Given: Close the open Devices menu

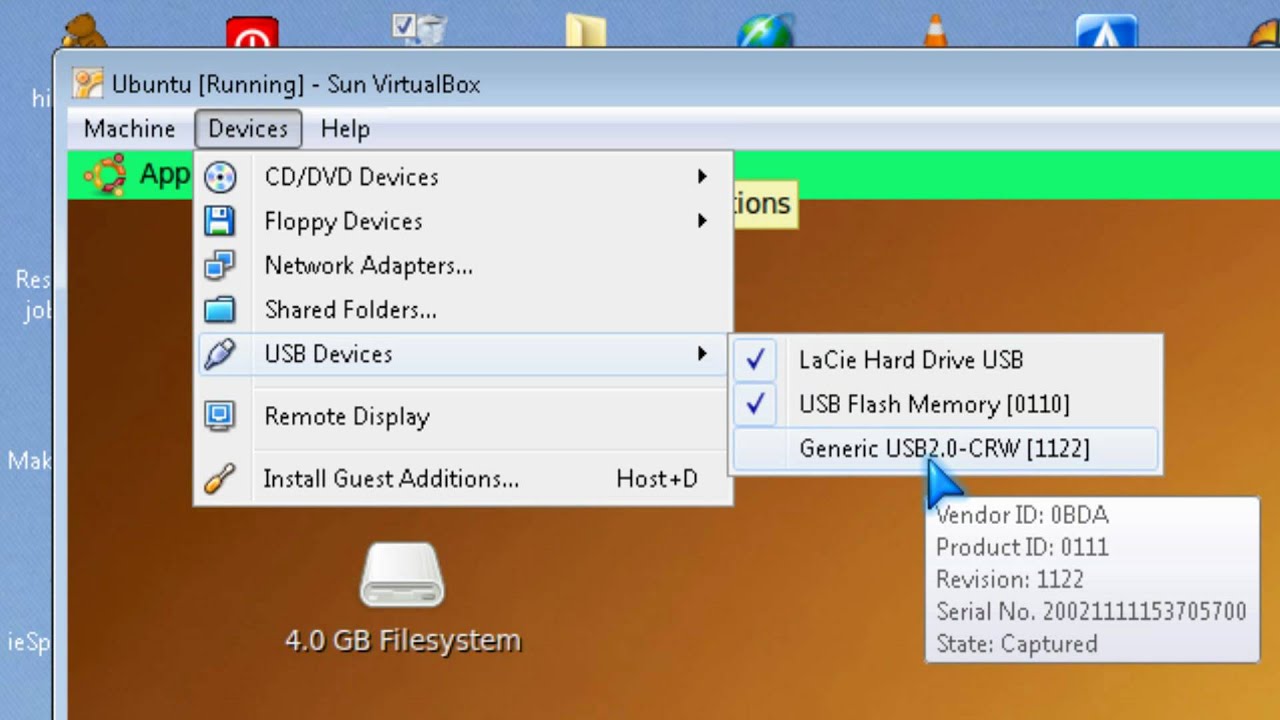Looking at the screenshot, I should point(248,129).
